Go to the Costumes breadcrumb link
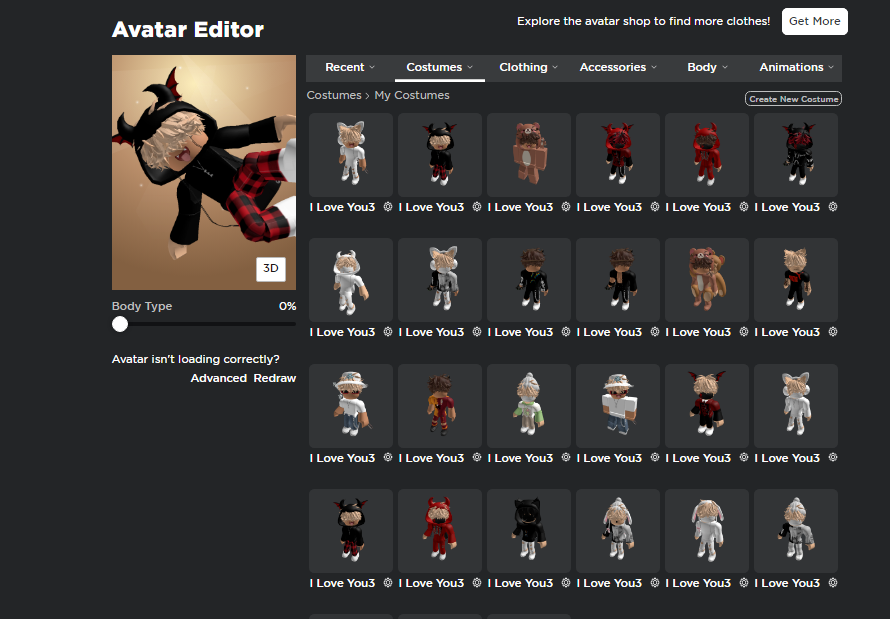Image resolution: width=890 pixels, height=619 pixels. pos(334,95)
